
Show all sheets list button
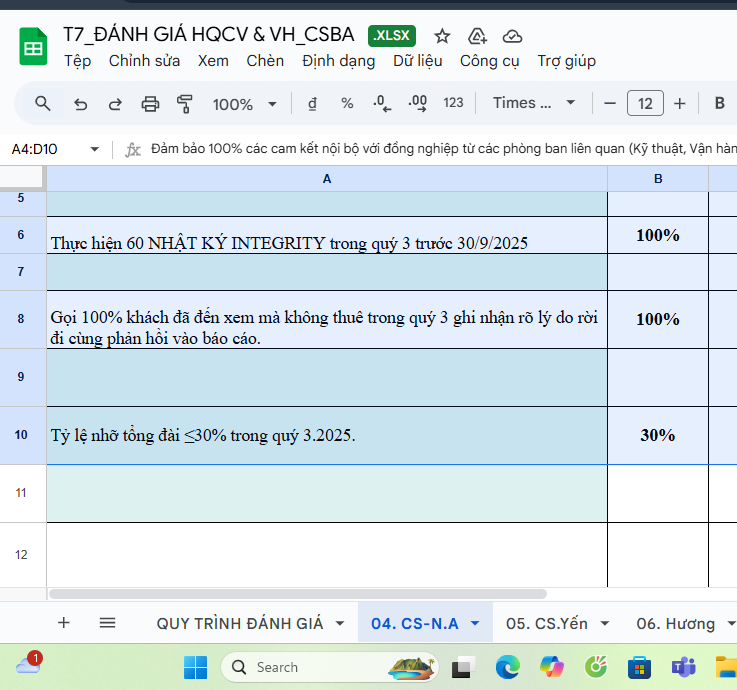pyautogui.click(x=107, y=623)
